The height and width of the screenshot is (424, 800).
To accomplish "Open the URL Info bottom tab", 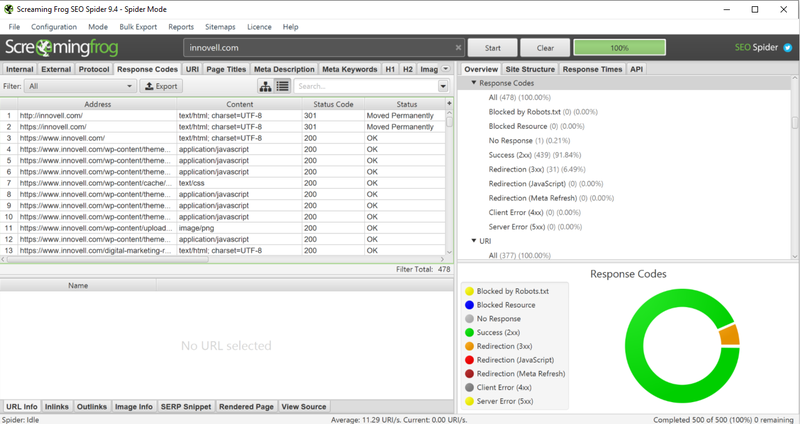I will (x=21, y=407).
